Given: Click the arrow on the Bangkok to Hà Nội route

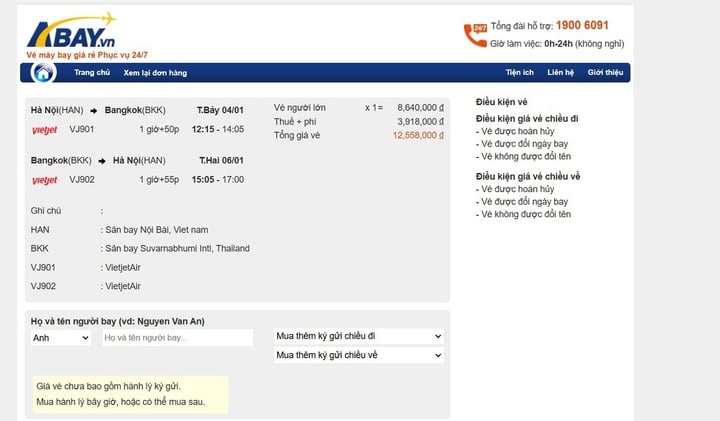Looking at the screenshot, I should (x=103, y=160).
